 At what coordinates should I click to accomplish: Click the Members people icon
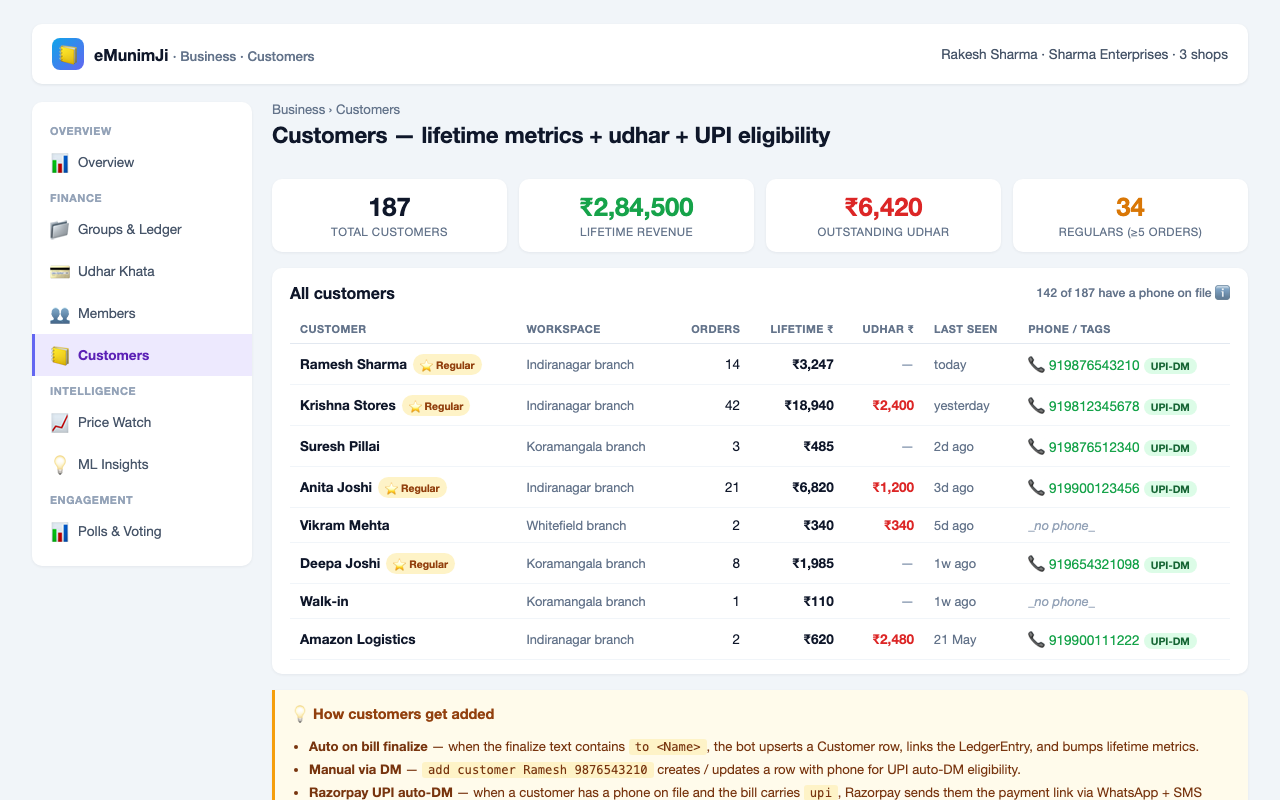pos(60,313)
